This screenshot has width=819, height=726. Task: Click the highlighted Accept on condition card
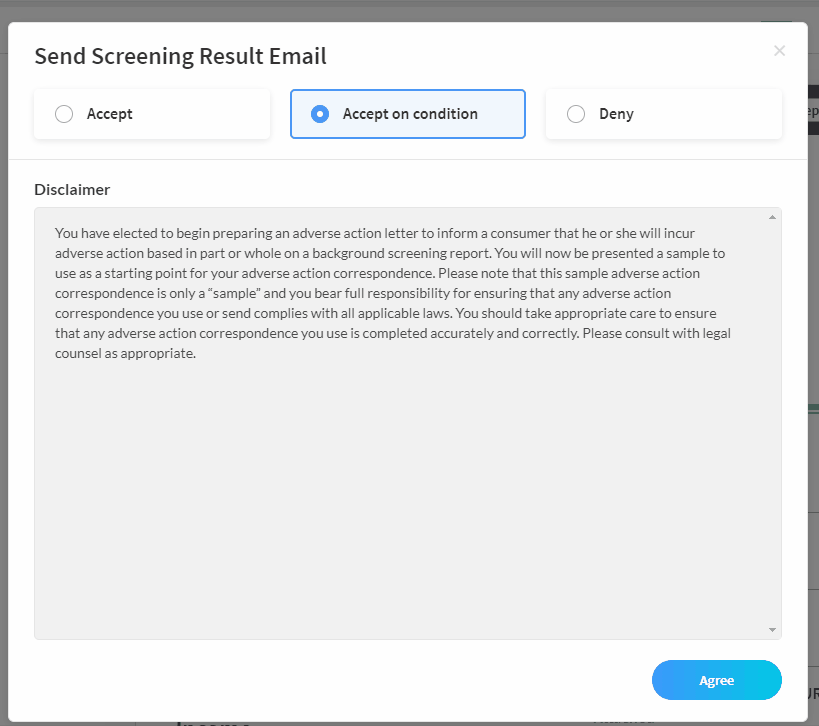coord(407,113)
